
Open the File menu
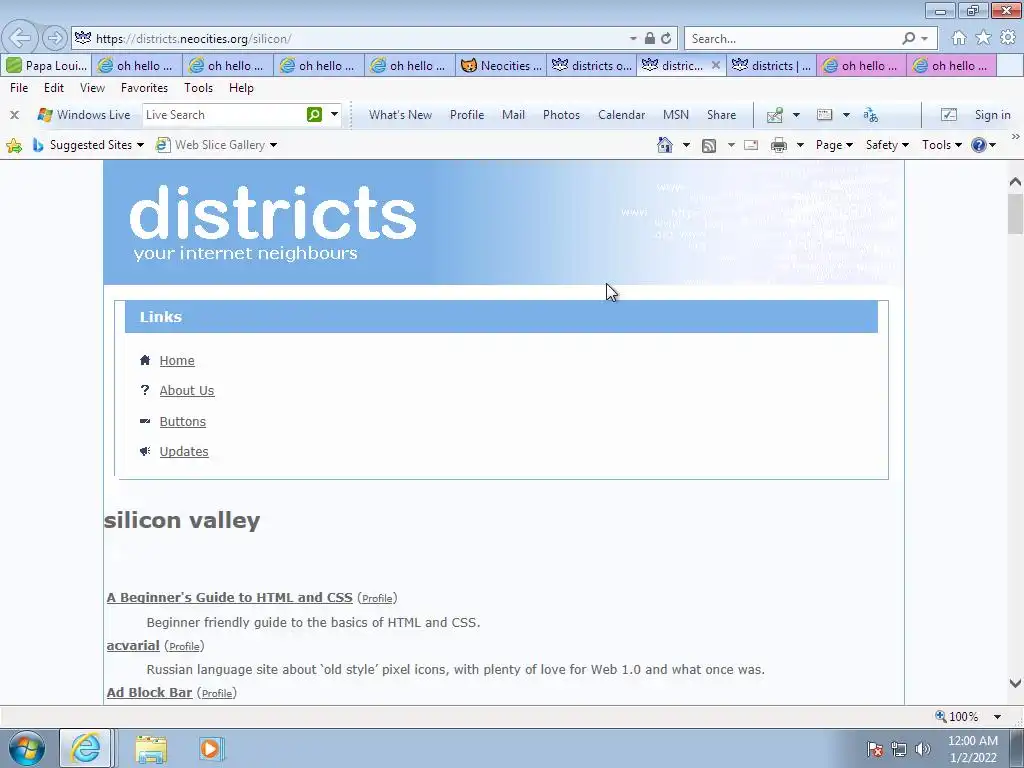coord(19,88)
